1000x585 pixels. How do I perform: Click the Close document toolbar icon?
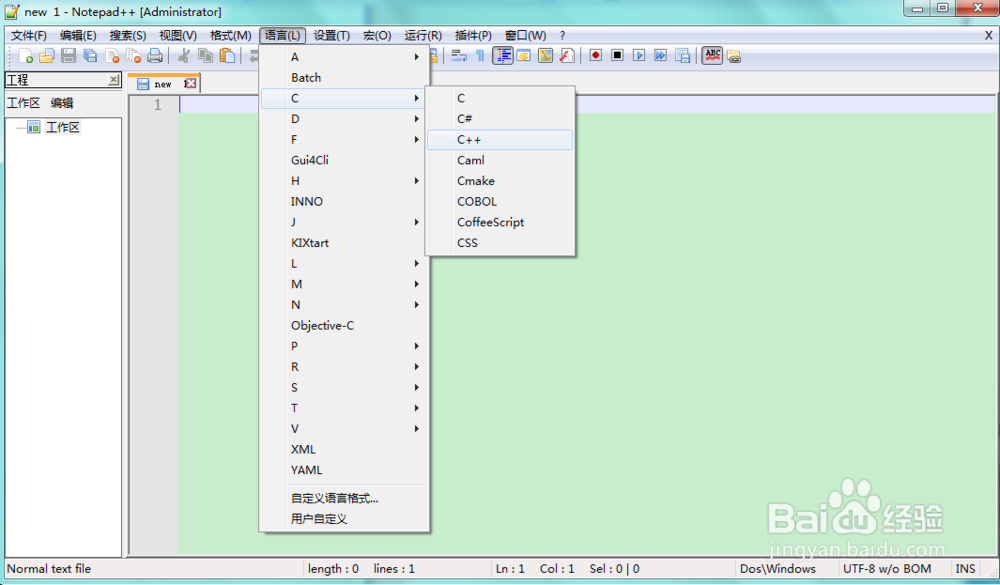point(112,56)
